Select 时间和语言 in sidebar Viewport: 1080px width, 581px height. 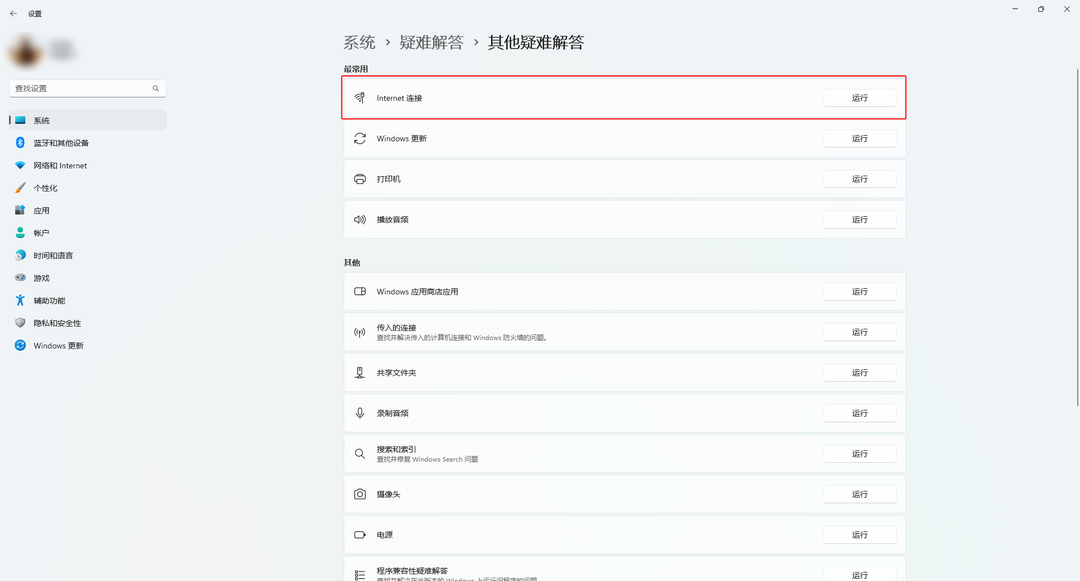87,255
